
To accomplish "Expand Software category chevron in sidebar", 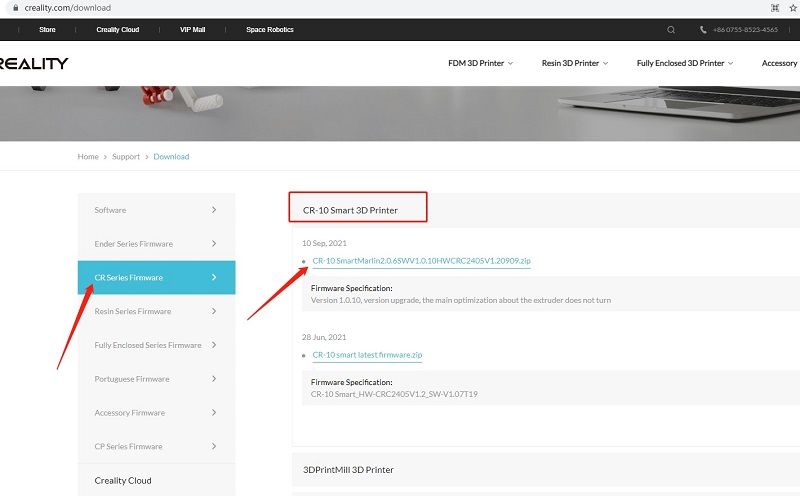I will coord(214,210).
